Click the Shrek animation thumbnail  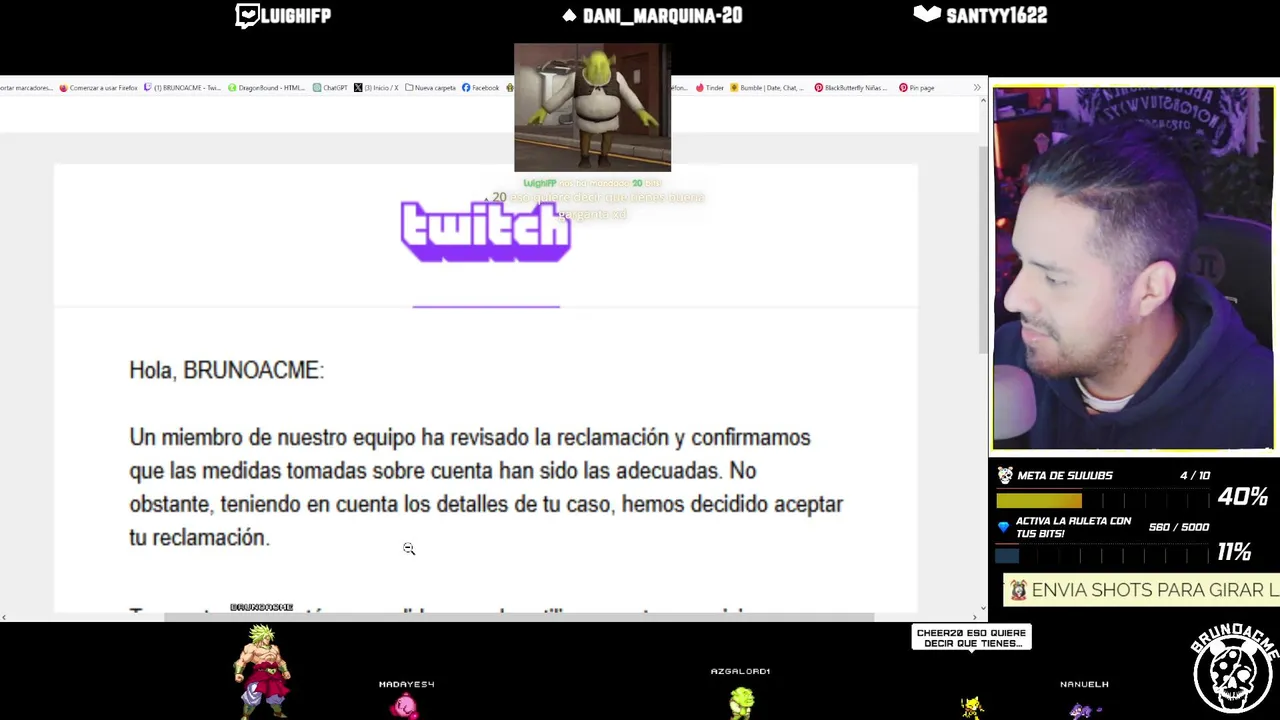click(592, 107)
